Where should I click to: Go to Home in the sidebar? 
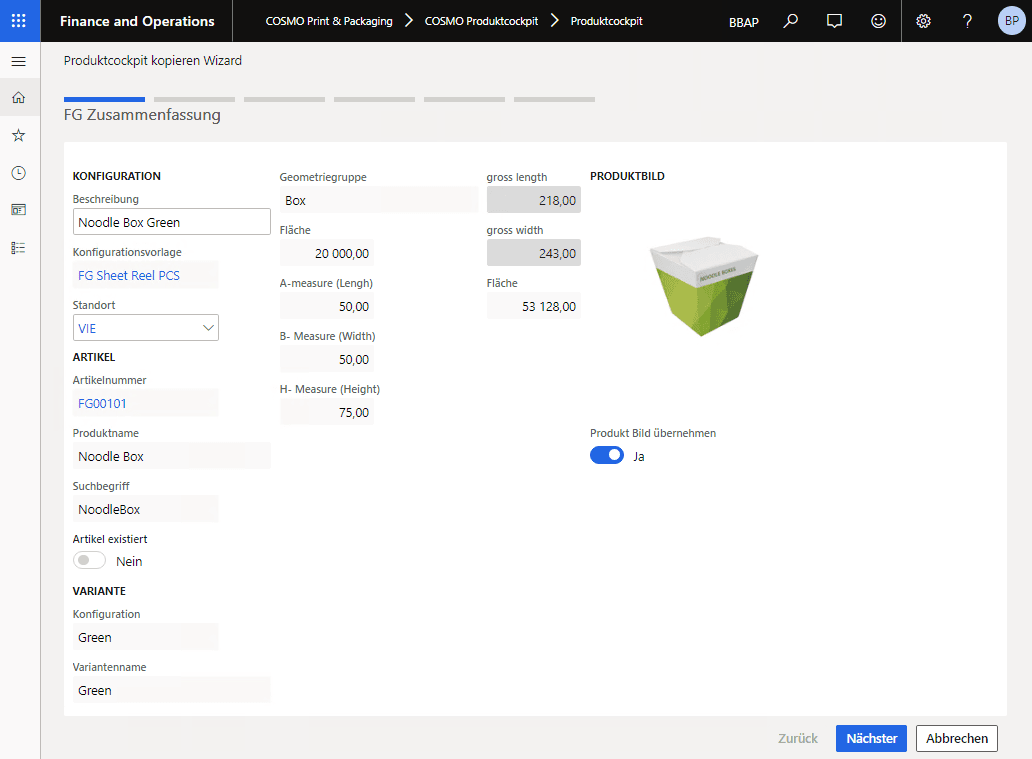pos(18,98)
